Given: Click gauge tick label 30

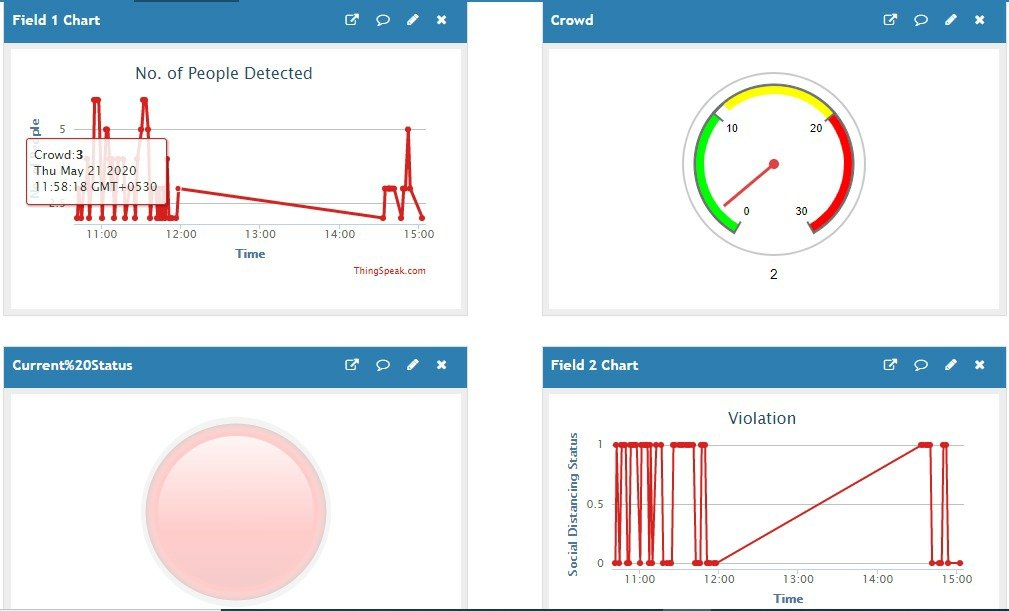Looking at the screenshot, I should click(x=801, y=211).
